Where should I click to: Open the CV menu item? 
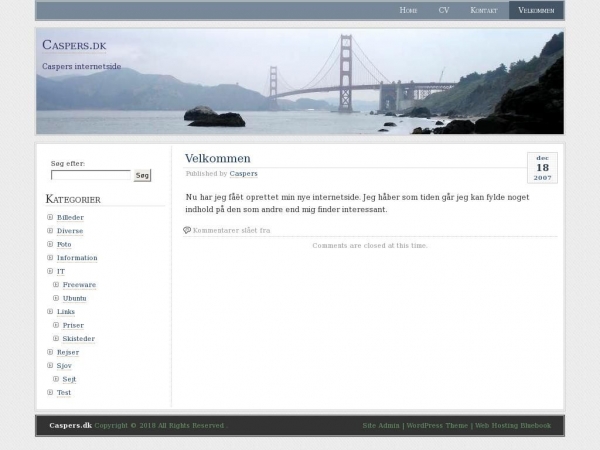(443, 10)
